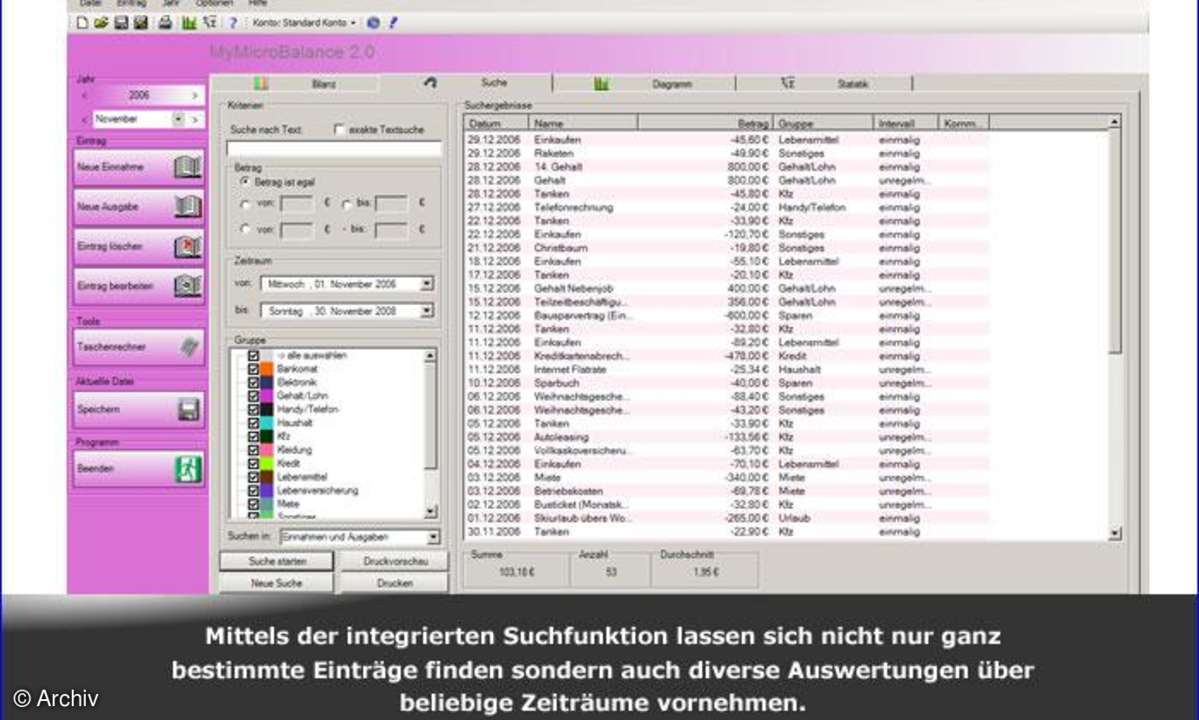The height and width of the screenshot is (720, 1199).
Task: Click the sigma statistics toolbar icon
Action: coord(210,23)
